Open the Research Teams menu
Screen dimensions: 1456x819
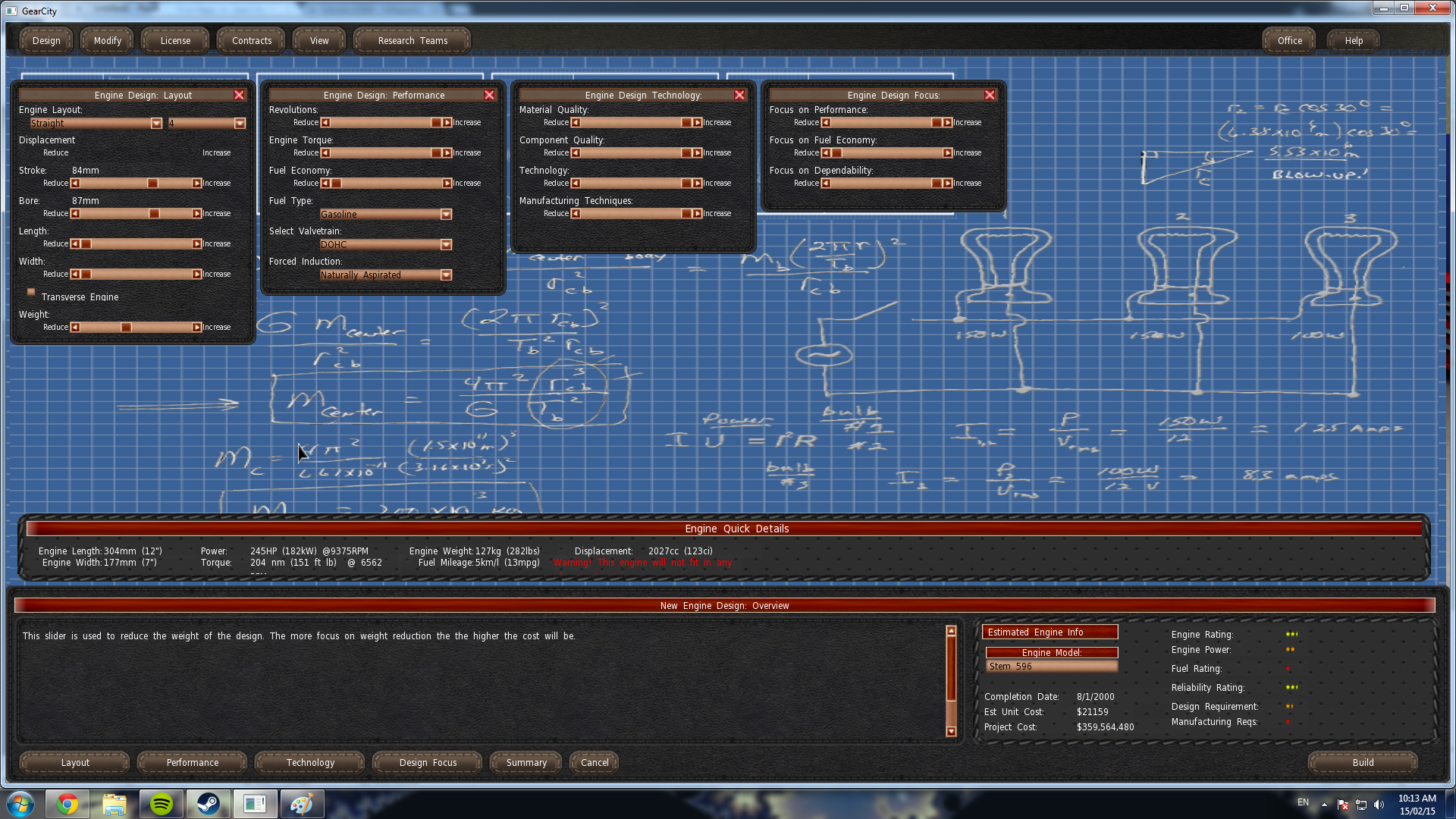[413, 41]
